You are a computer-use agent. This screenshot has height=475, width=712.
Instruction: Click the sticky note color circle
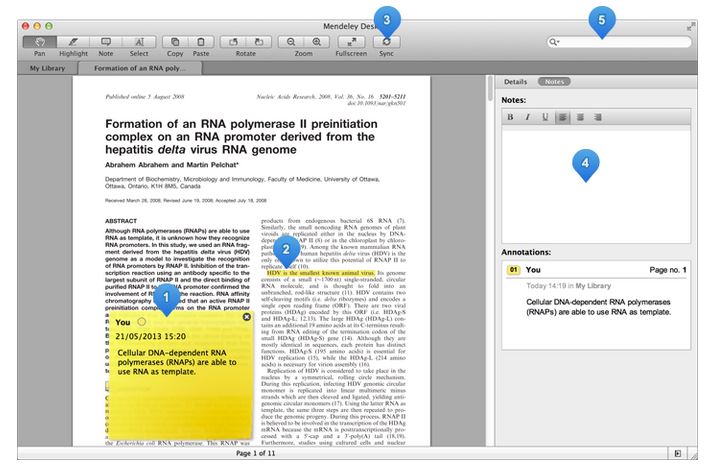click(x=142, y=322)
